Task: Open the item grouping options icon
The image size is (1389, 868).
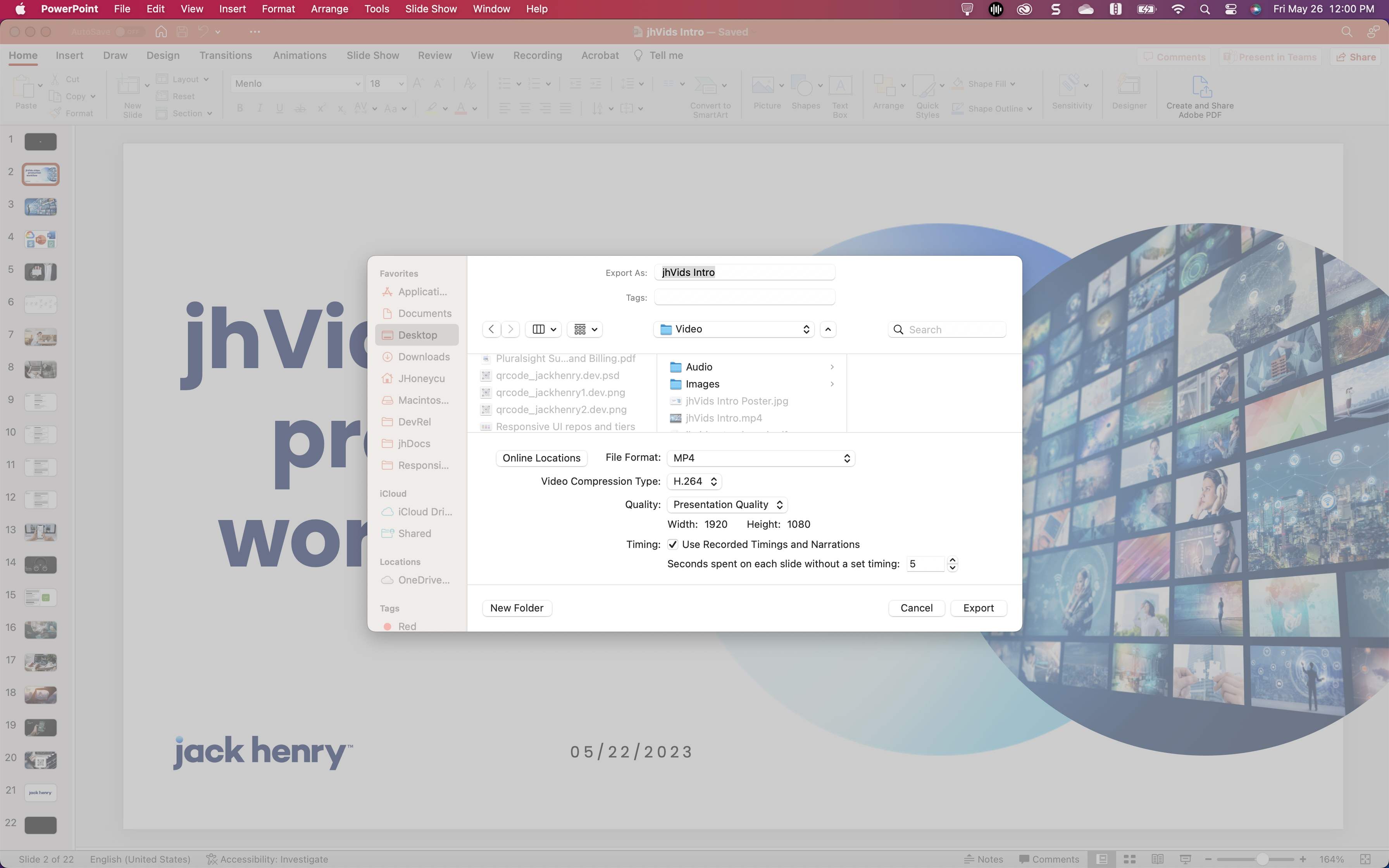Action: pos(585,329)
